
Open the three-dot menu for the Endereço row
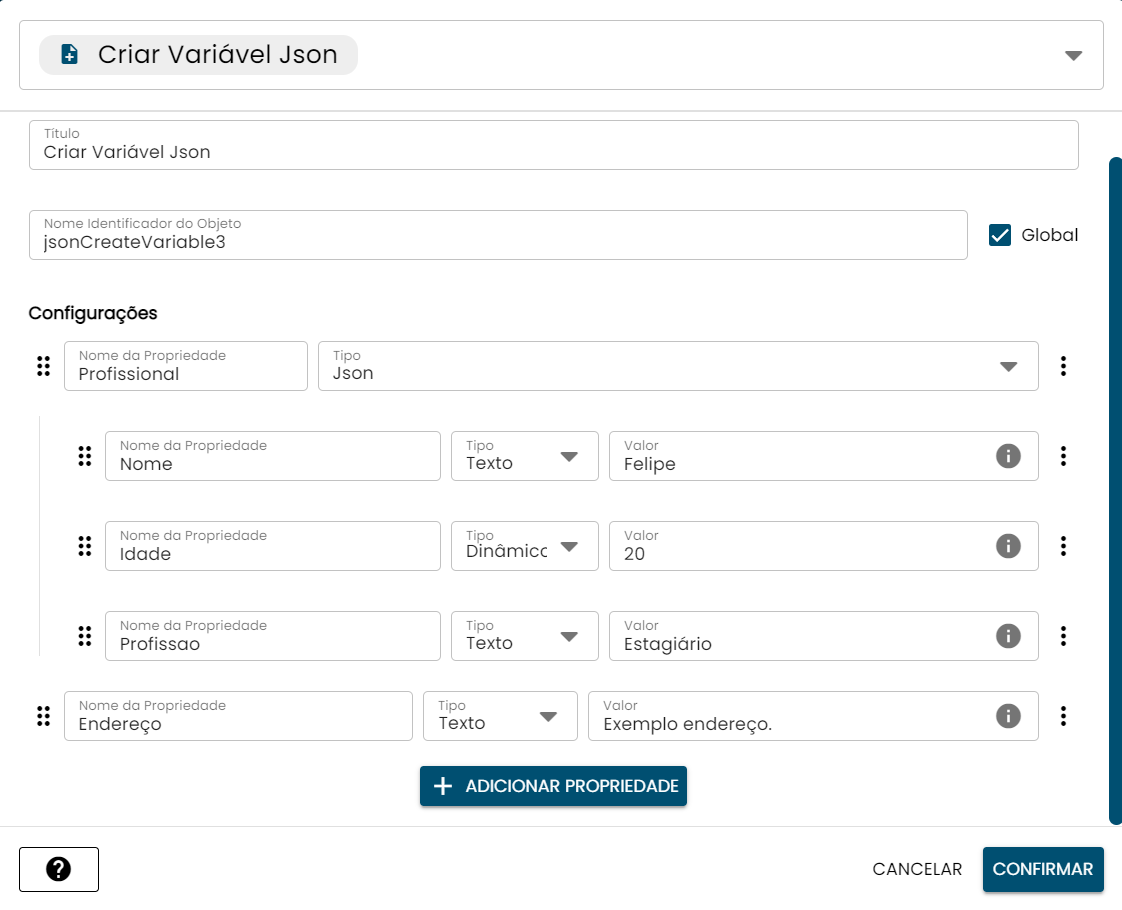point(1063,716)
